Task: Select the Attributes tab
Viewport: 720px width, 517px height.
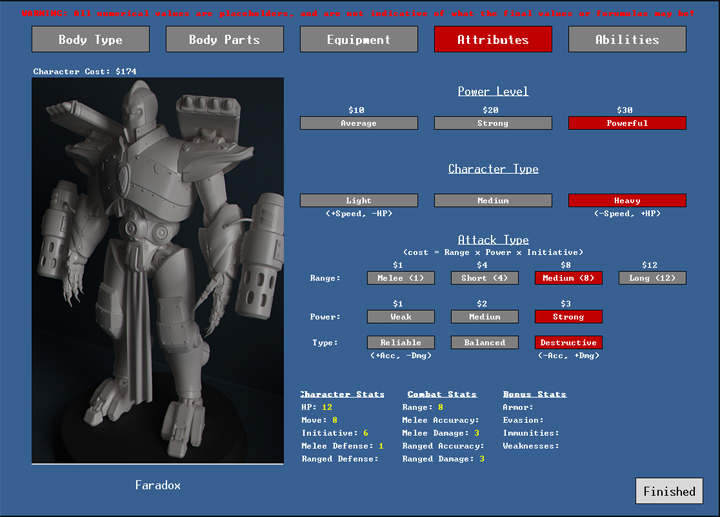Action: [493, 39]
